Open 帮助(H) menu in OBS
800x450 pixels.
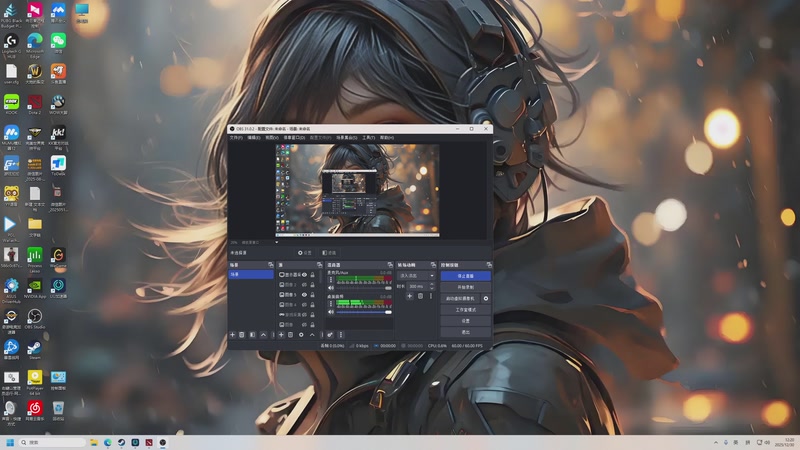387,137
